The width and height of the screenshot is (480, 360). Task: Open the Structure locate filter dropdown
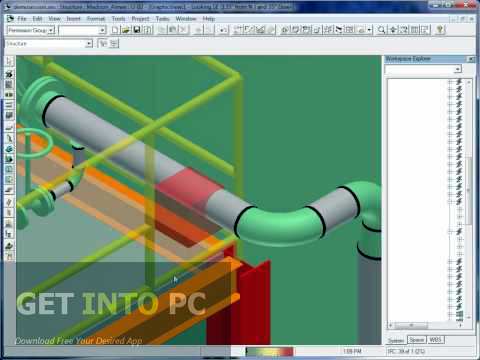tap(49, 44)
